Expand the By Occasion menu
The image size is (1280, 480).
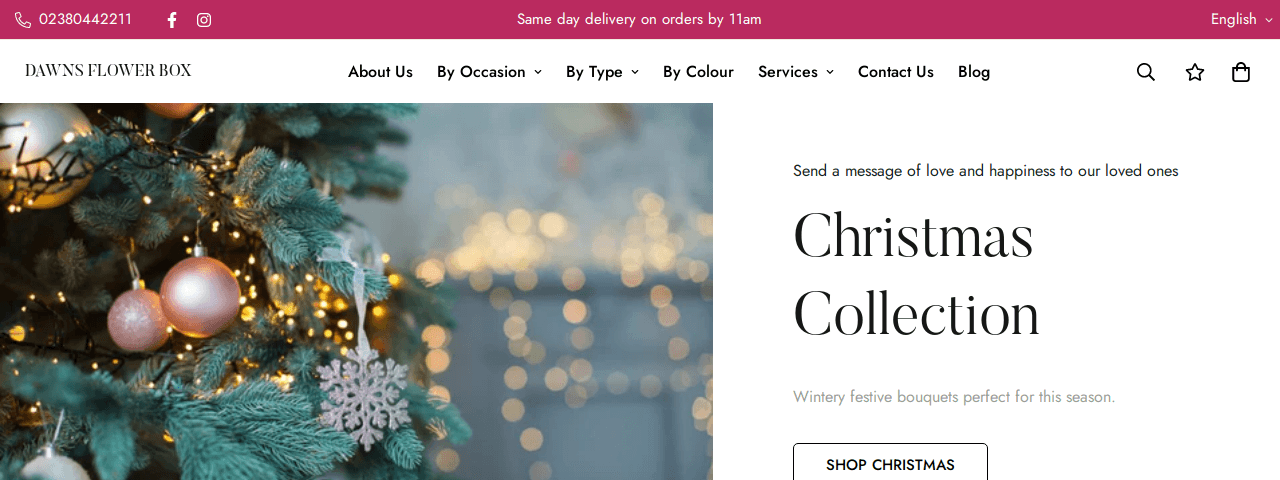point(489,72)
